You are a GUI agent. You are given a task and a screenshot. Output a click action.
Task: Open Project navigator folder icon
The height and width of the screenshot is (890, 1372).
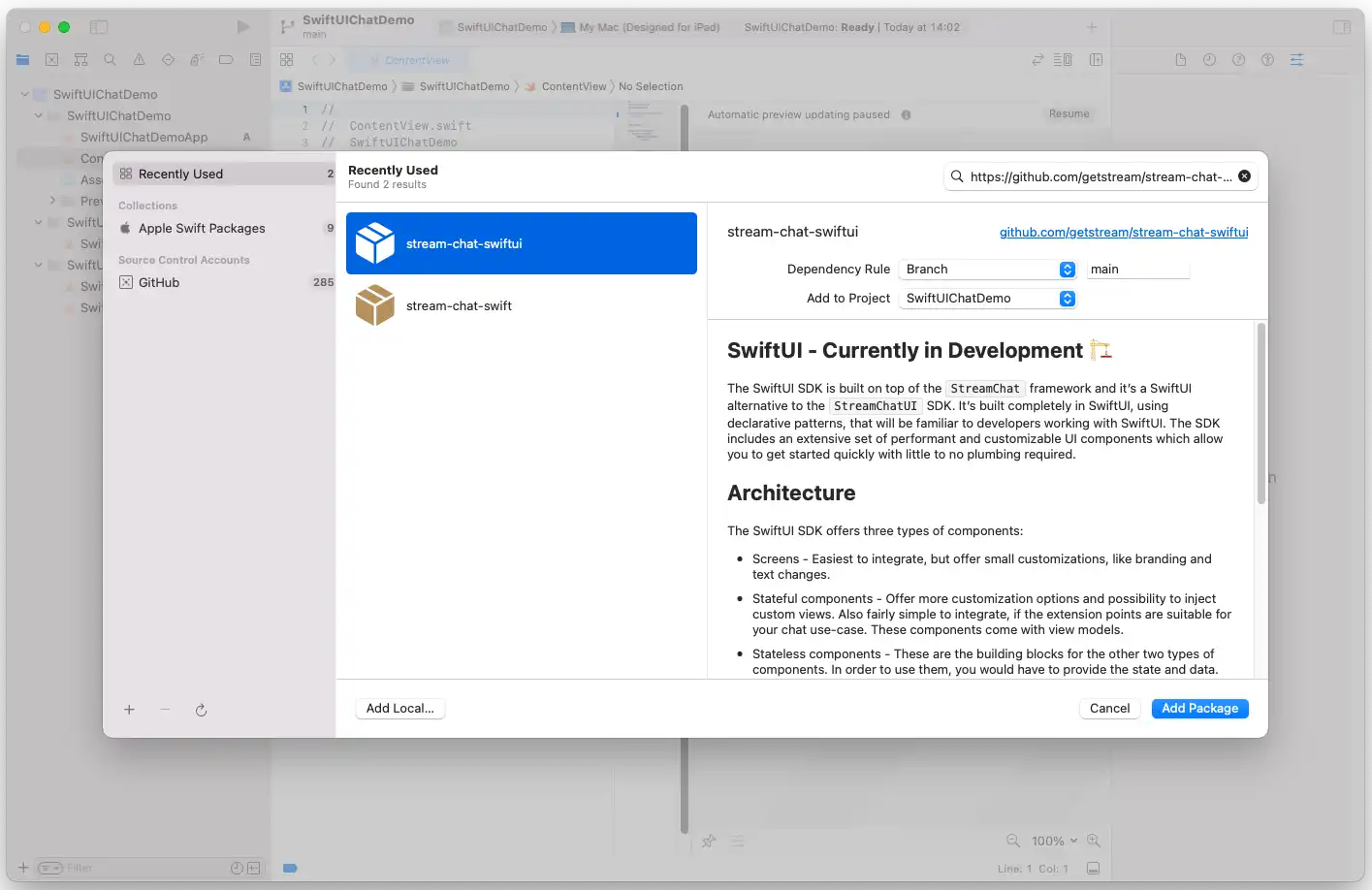[x=22, y=60]
